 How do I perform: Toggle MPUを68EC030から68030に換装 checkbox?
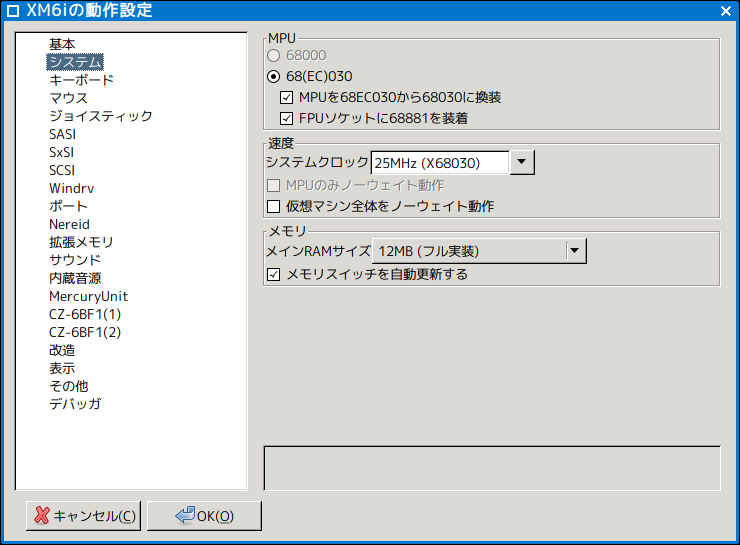tap(286, 98)
